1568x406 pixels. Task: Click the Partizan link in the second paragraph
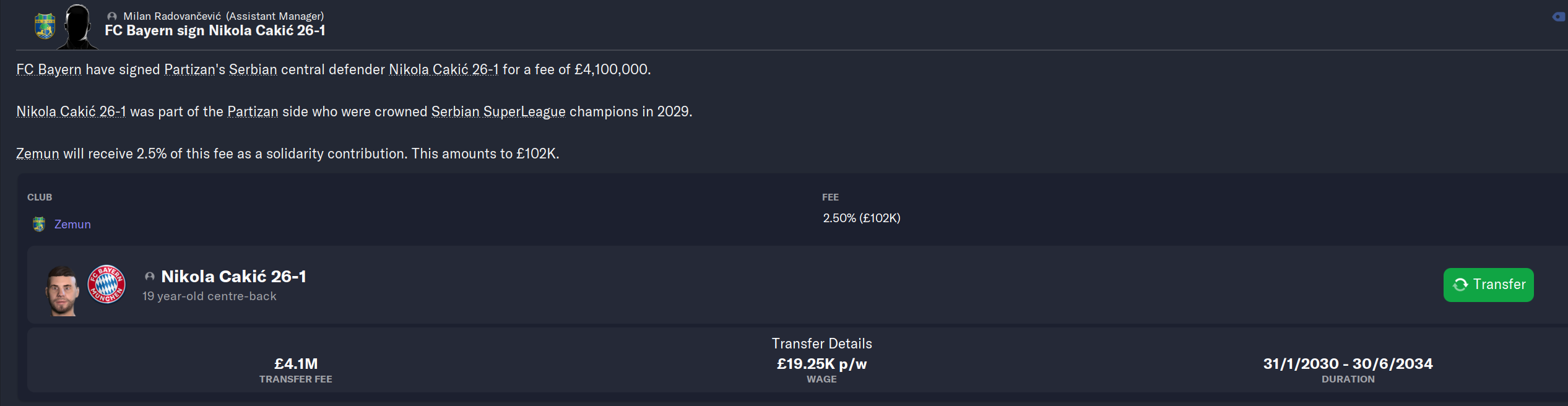click(x=253, y=111)
